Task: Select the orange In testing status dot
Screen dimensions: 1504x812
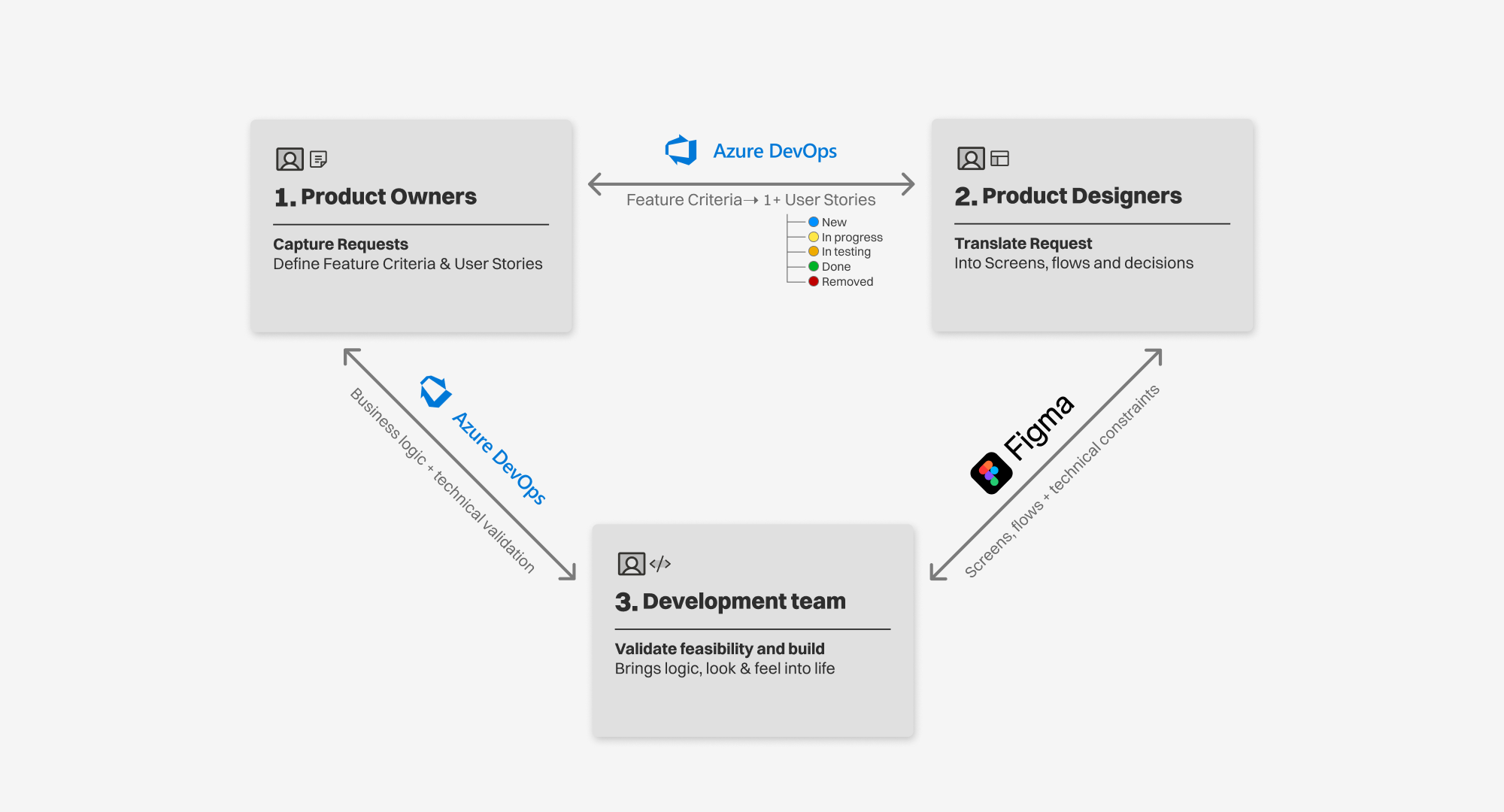Action: tap(814, 251)
